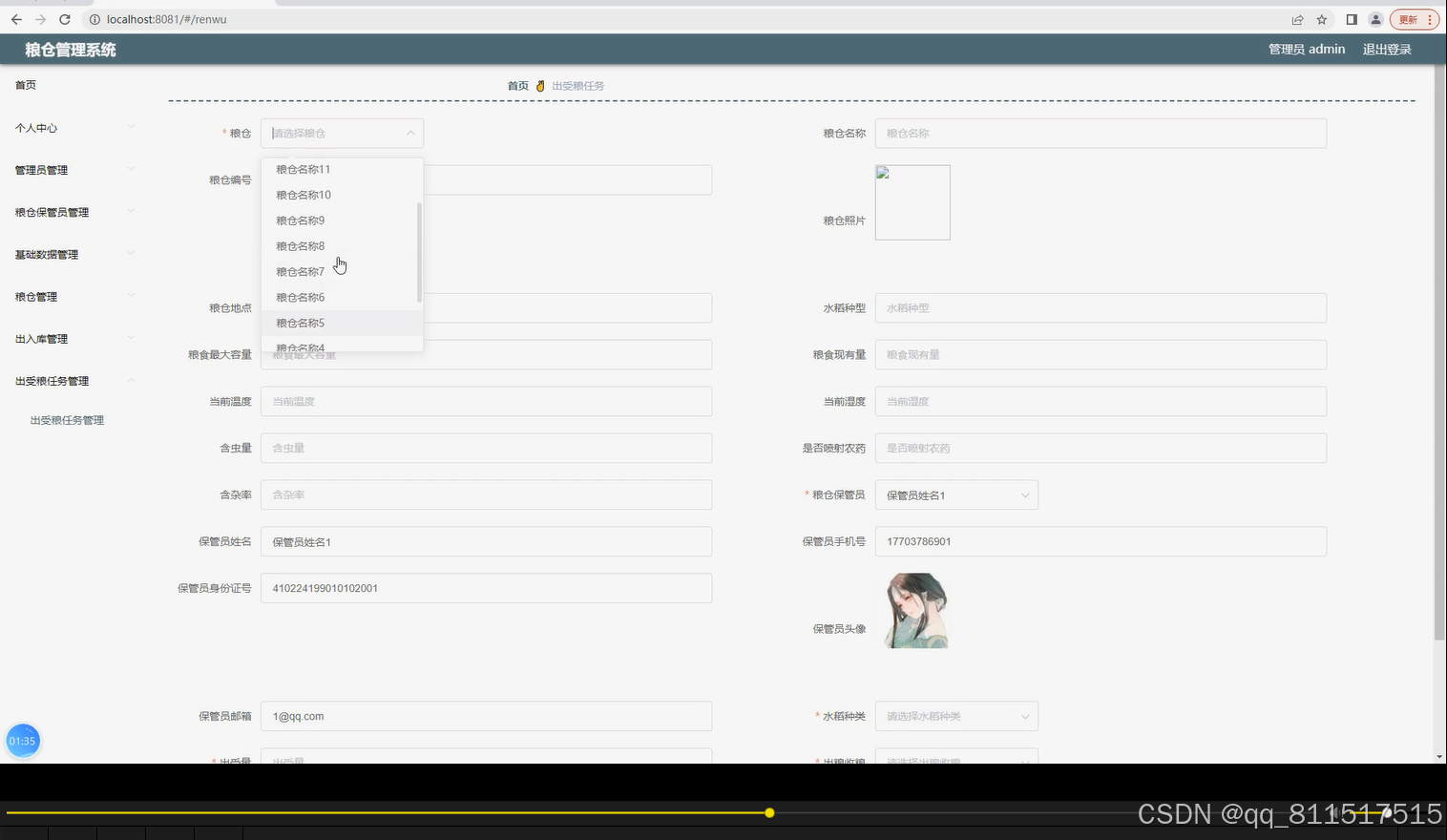Focus the 含虫量 input field
1447x840 pixels.
486,448
